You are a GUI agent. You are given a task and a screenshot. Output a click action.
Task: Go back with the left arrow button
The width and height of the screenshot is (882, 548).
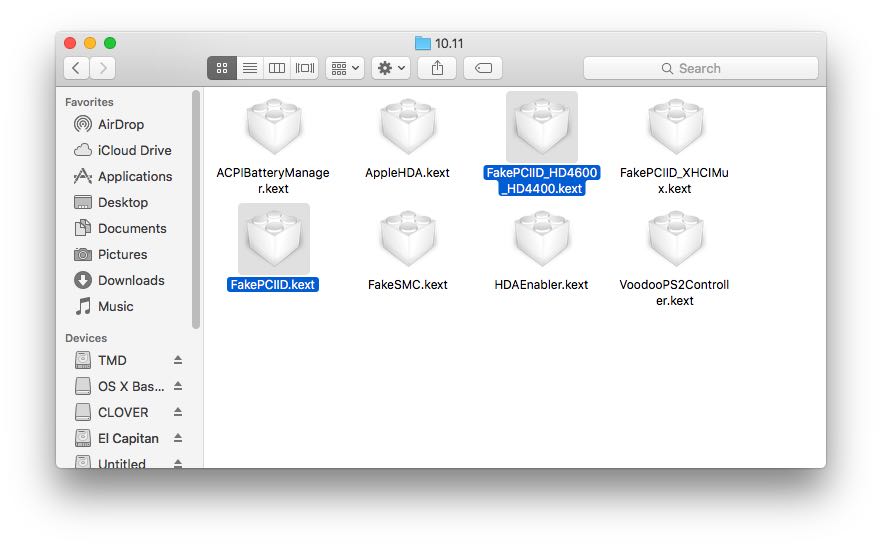(x=76, y=68)
